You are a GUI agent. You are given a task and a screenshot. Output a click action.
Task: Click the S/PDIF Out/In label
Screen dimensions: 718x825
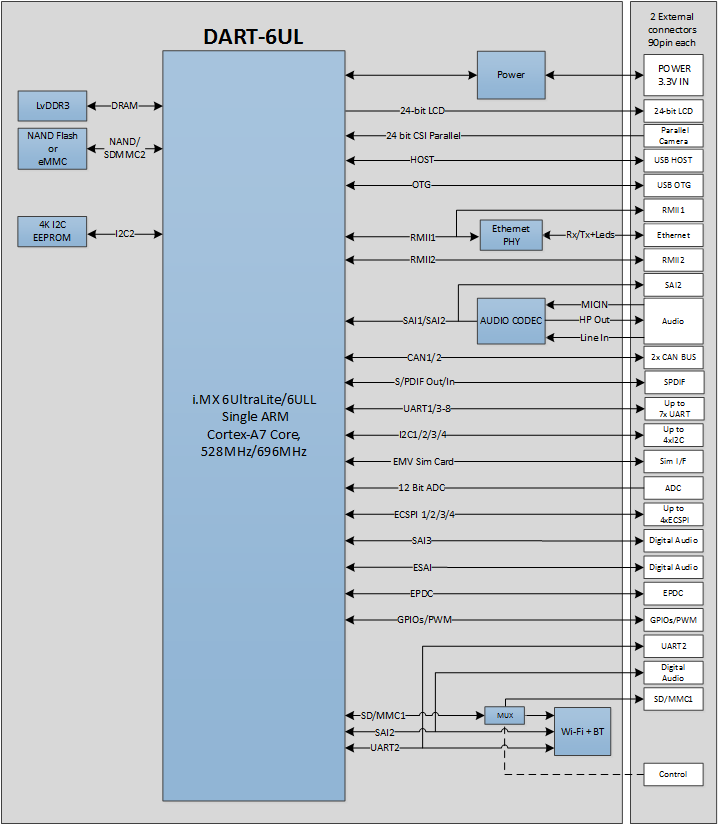pyautogui.click(x=424, y=381)
